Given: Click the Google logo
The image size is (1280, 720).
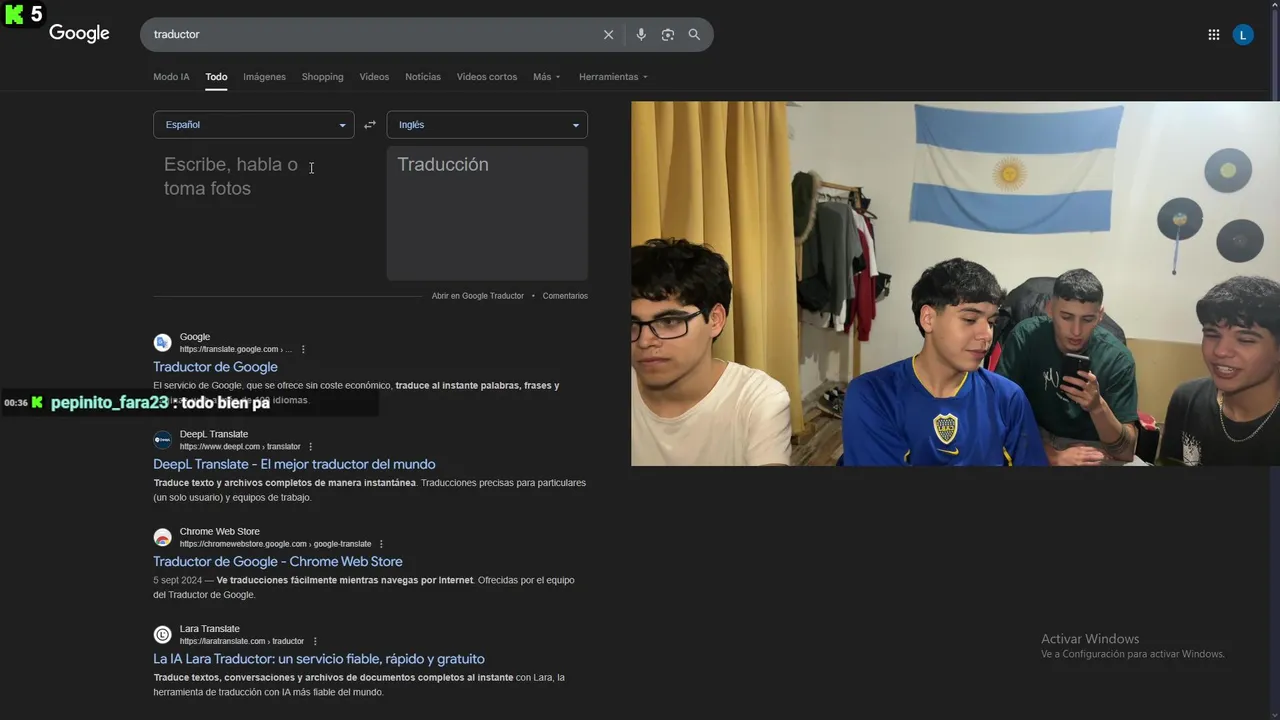Looking at the screenshot, I should 79,33.
